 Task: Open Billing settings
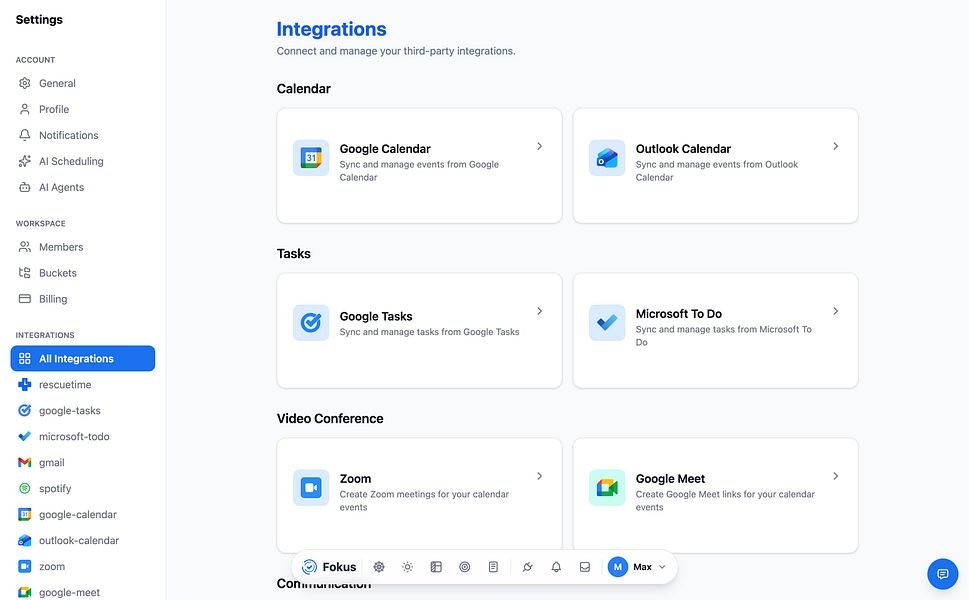[x=57, y=298]
